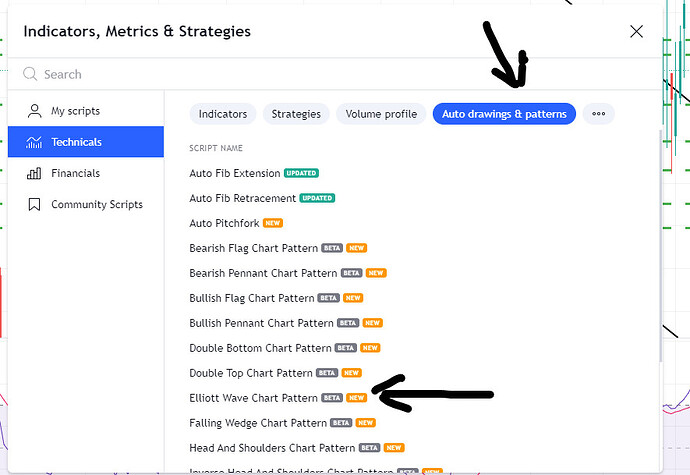Click the Community Scripts bookmark icon
The image size is (690, 475).
tap(34, 204)
